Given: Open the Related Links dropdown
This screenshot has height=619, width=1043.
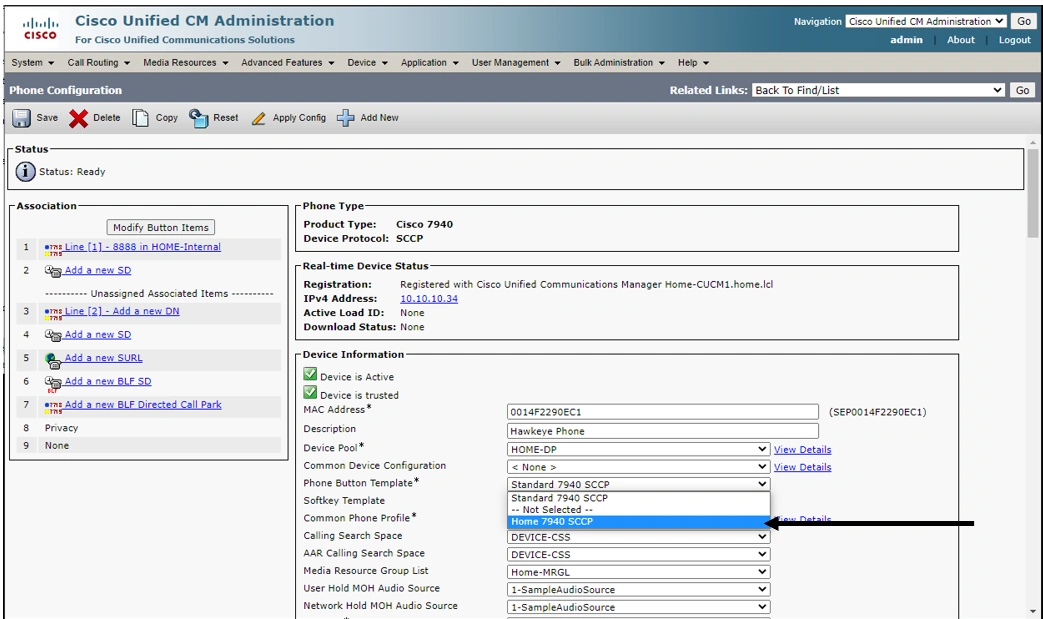Looking at the screenshot, I should [x=878, y=90].
